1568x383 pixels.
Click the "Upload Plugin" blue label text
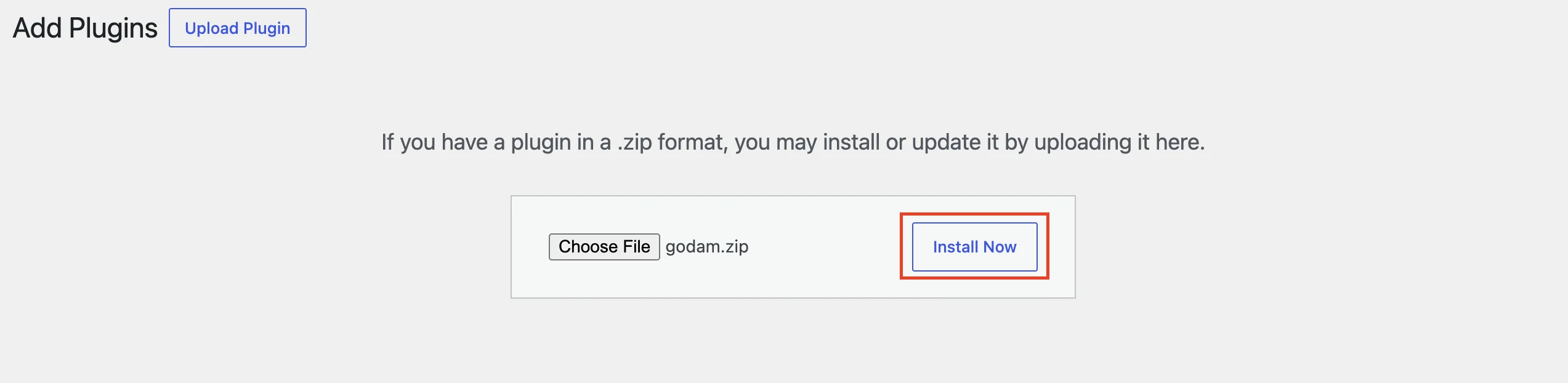238,28
